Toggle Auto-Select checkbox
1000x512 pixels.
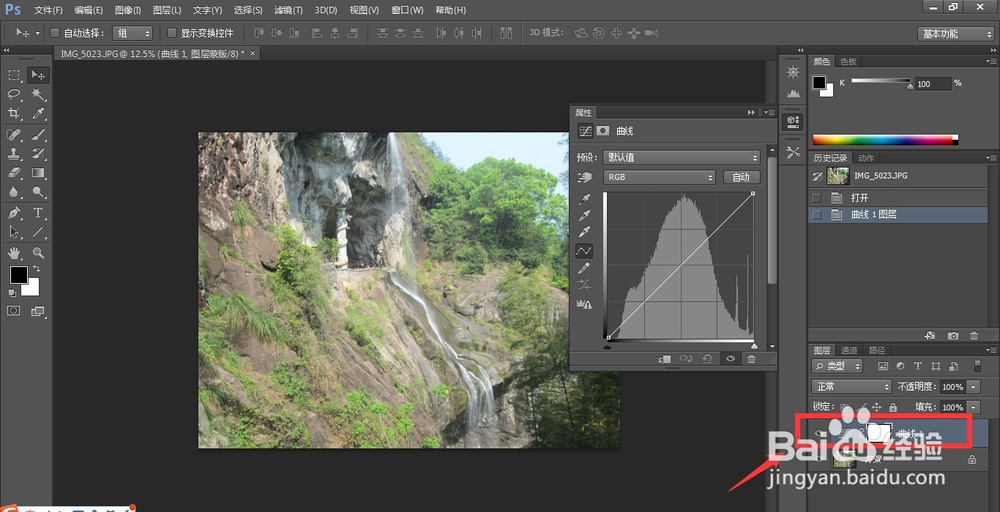tap(54, 33)
